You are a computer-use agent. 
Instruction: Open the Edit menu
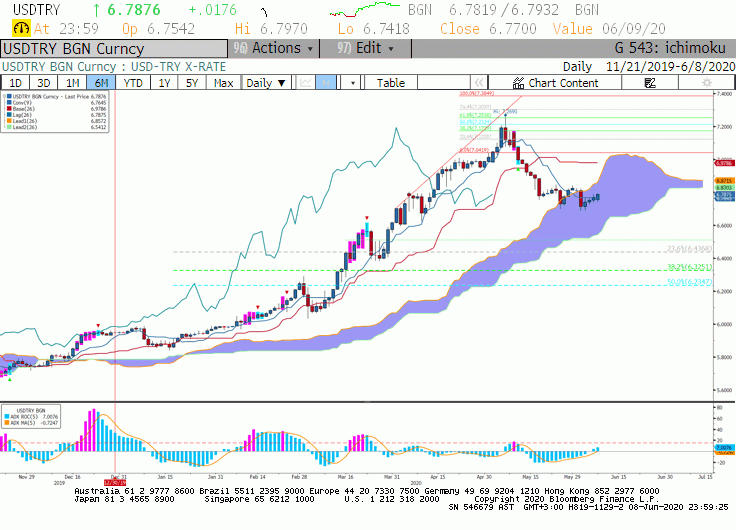365,48
